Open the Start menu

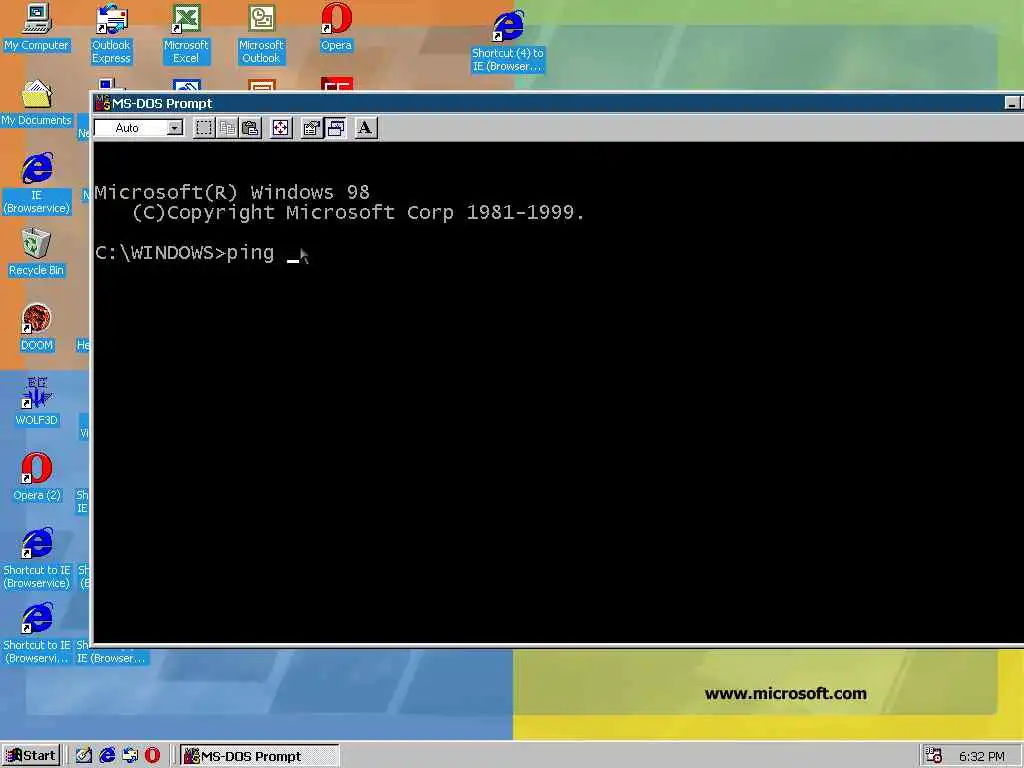point(31,756)
